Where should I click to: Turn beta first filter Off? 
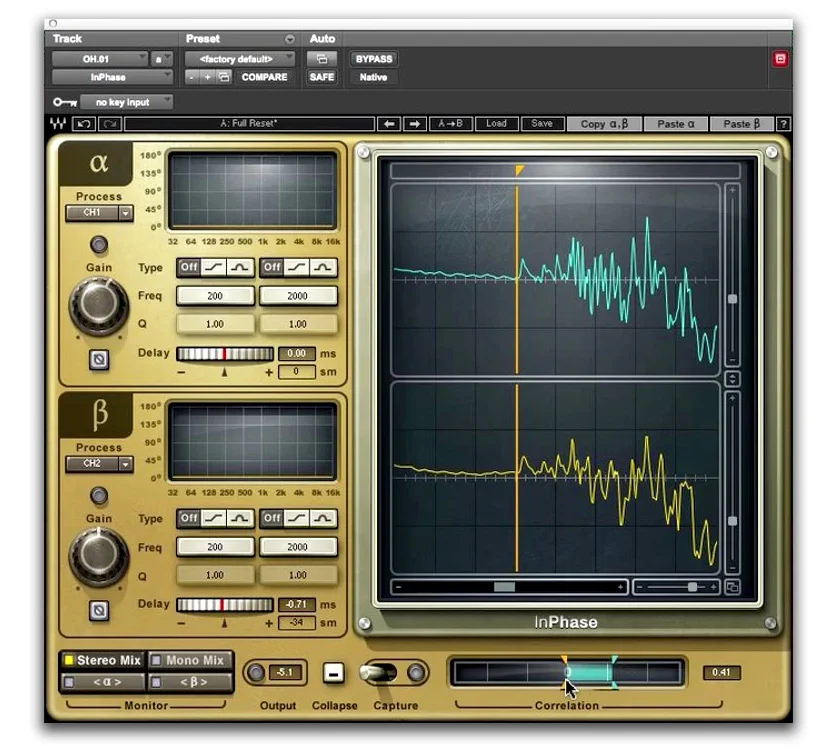(x=189, y=518)
